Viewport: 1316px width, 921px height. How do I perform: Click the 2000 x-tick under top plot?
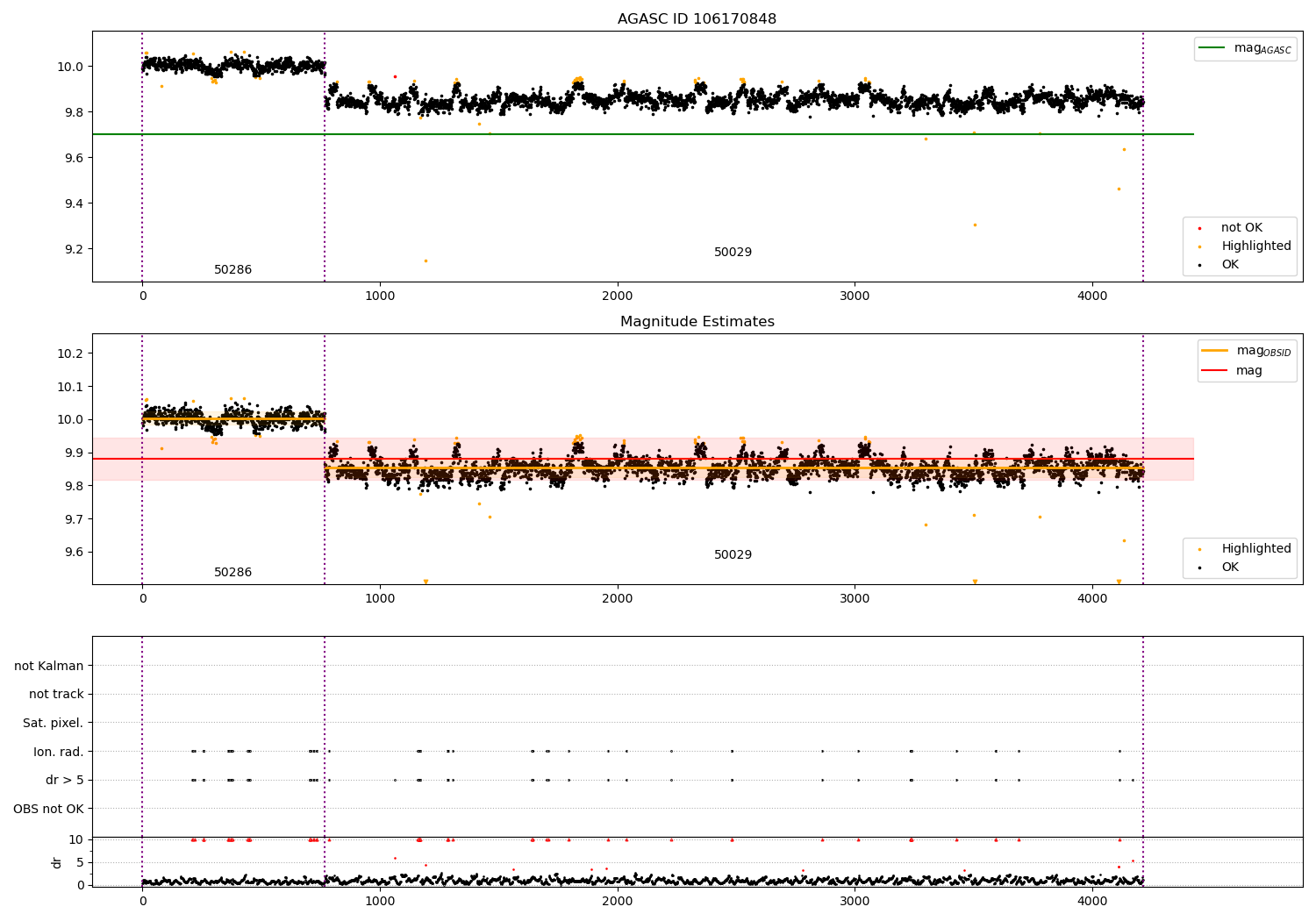[x=618, y=296]
